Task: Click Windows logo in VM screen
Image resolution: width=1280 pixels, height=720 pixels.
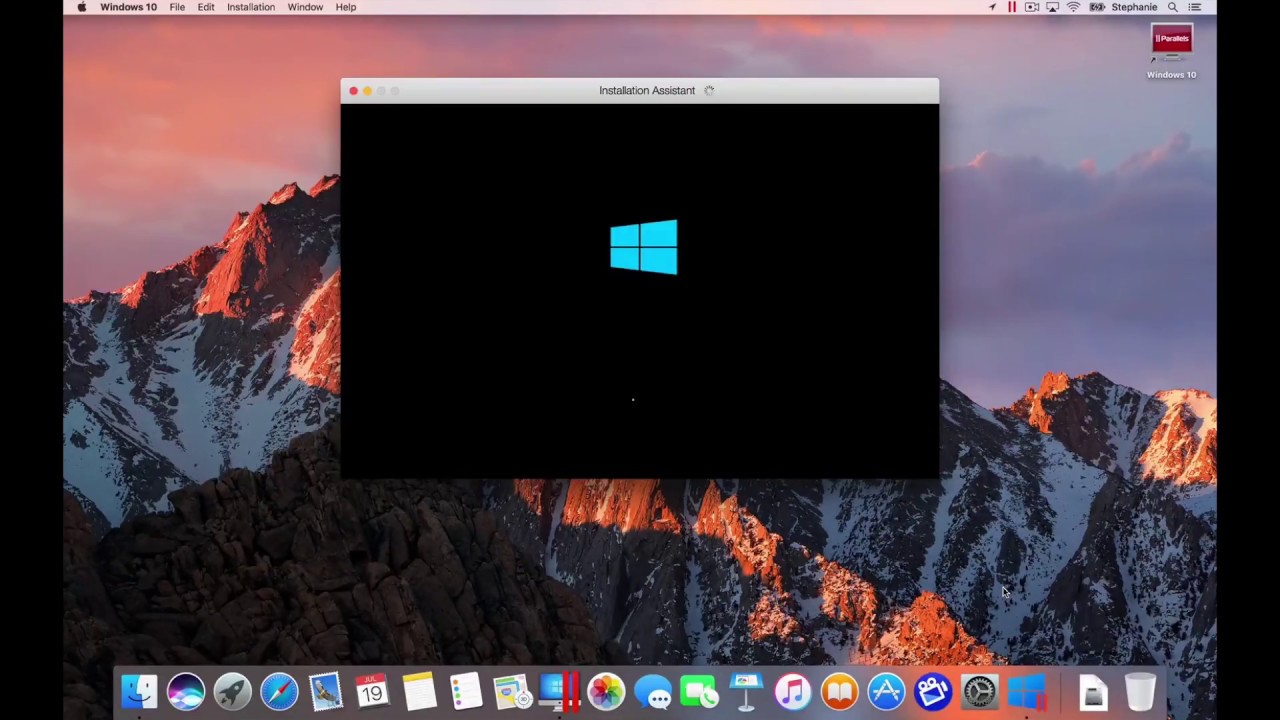Action: point(644,247)
